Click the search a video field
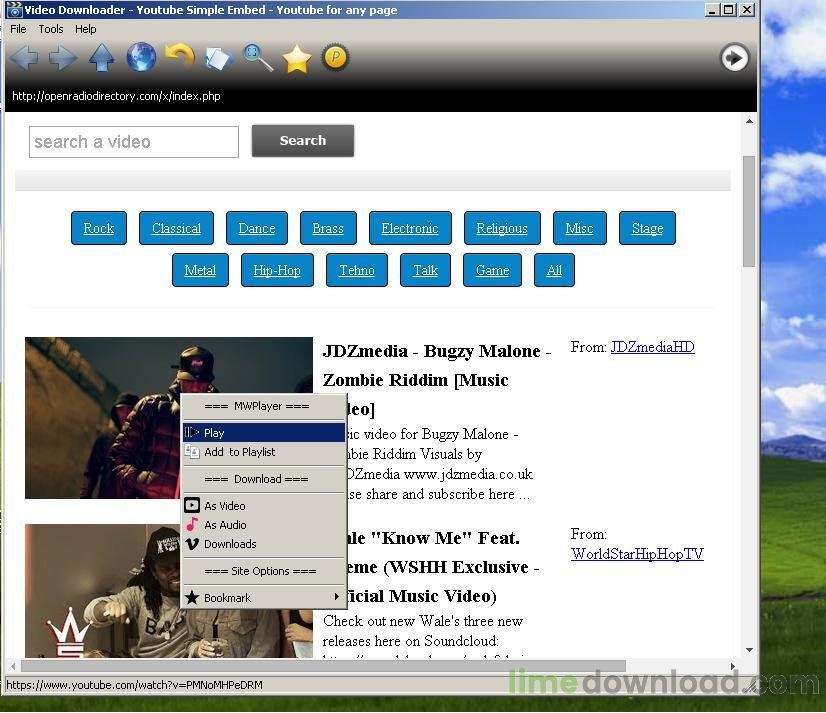Image resolution: width=826 pixels, height=713 pixels. [x=134, y=142]
